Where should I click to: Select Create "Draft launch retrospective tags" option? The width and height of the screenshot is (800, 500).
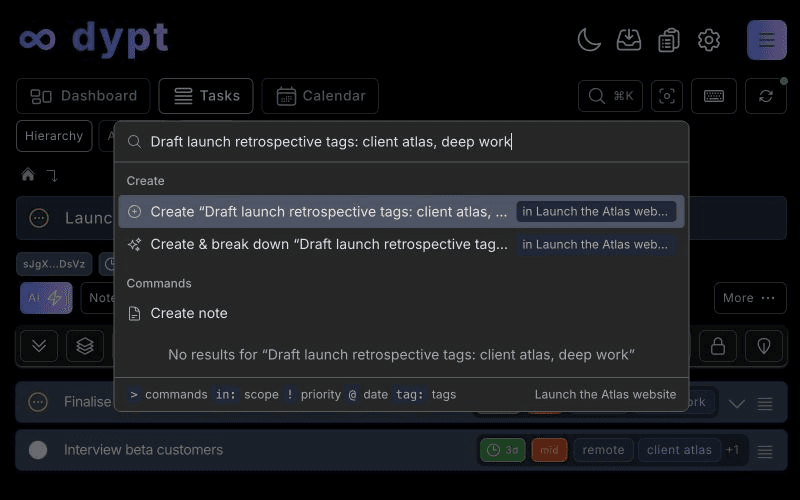point(402,212)
